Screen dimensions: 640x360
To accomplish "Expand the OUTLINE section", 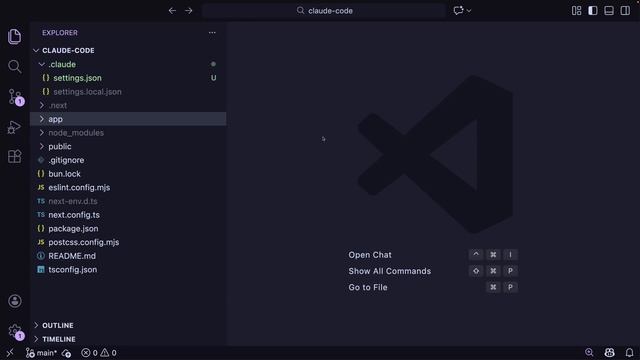I will pos(128,325).
